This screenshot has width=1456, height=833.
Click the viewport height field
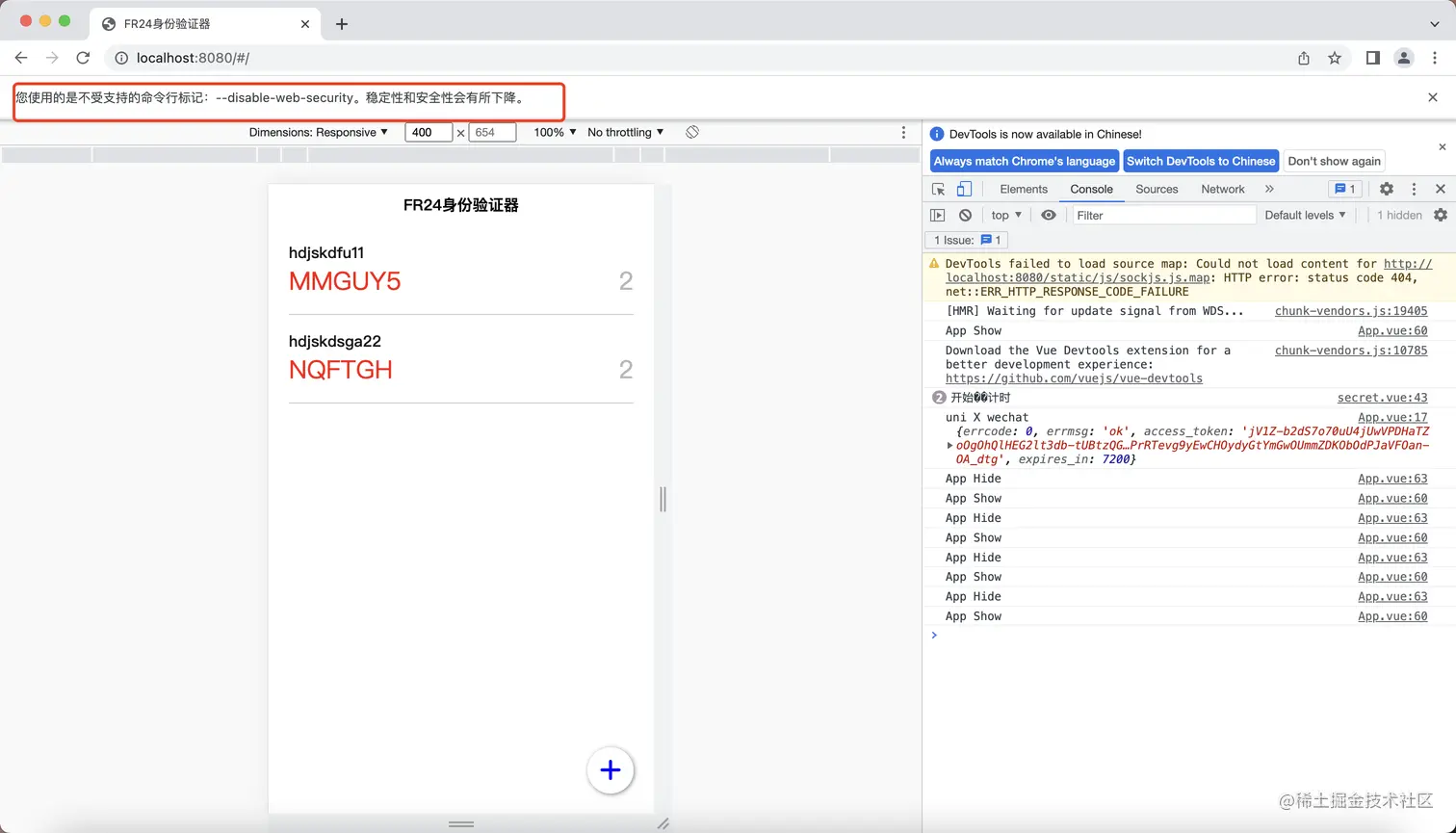(492, 132)
